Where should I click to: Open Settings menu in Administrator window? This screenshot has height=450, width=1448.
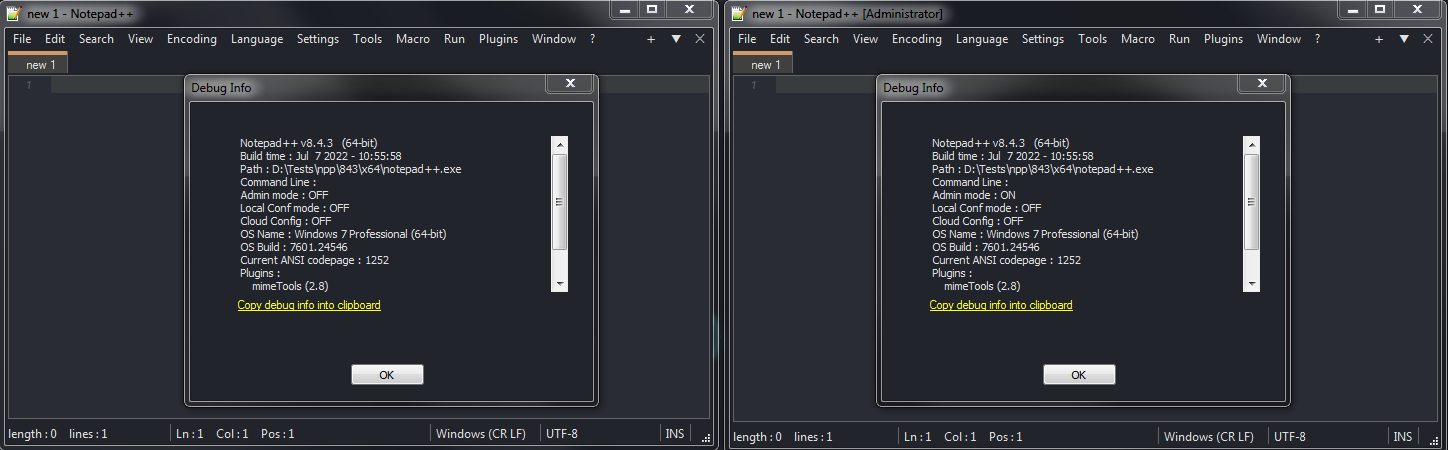click(1043, 39)
